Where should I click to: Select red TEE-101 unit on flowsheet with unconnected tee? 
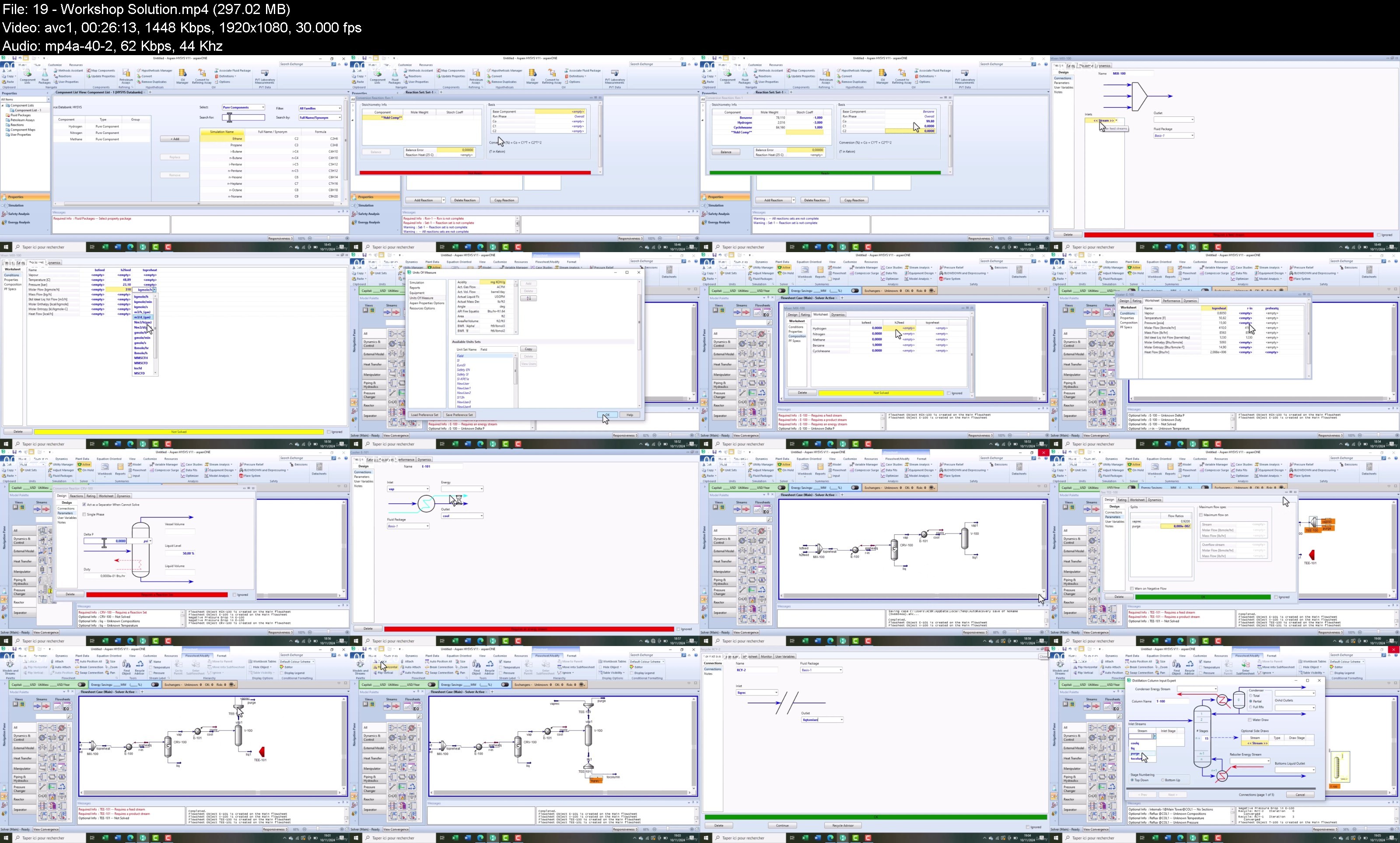262,752
